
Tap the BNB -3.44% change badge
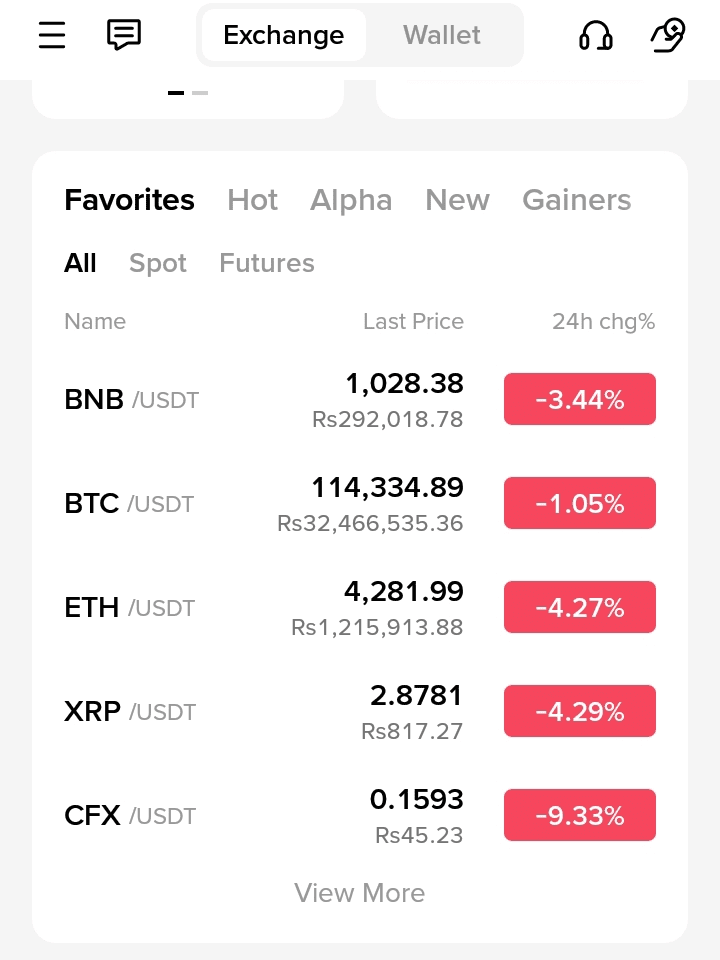[580, 400]
